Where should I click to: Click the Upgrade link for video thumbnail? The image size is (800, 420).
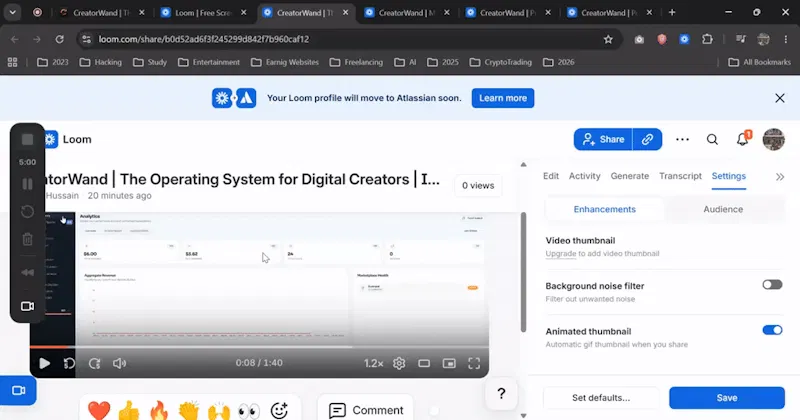[560, 254]
